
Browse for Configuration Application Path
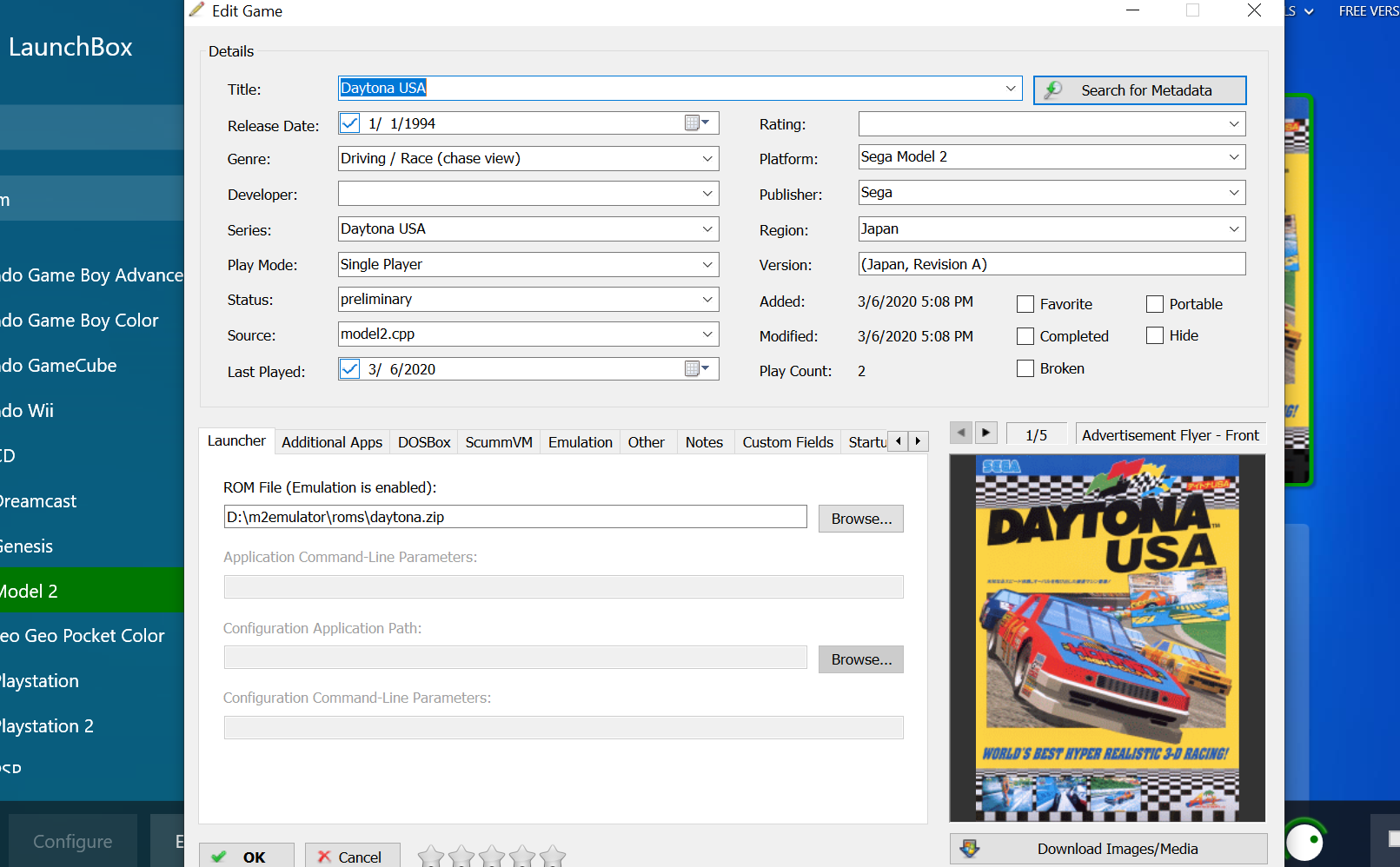click(x=861, y=659)
